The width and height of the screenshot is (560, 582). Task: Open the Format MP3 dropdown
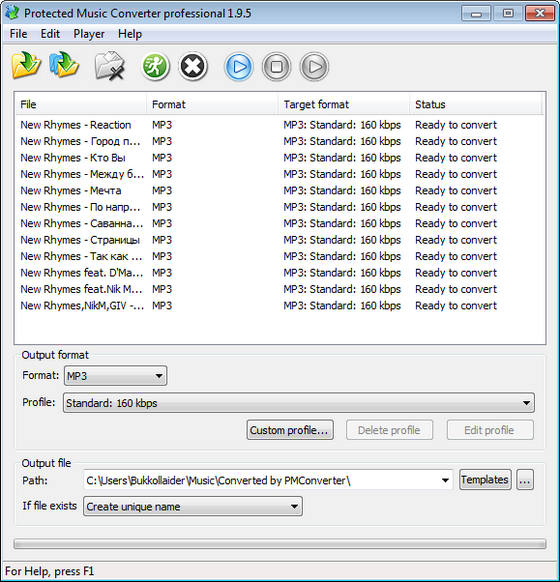point(115,376)
